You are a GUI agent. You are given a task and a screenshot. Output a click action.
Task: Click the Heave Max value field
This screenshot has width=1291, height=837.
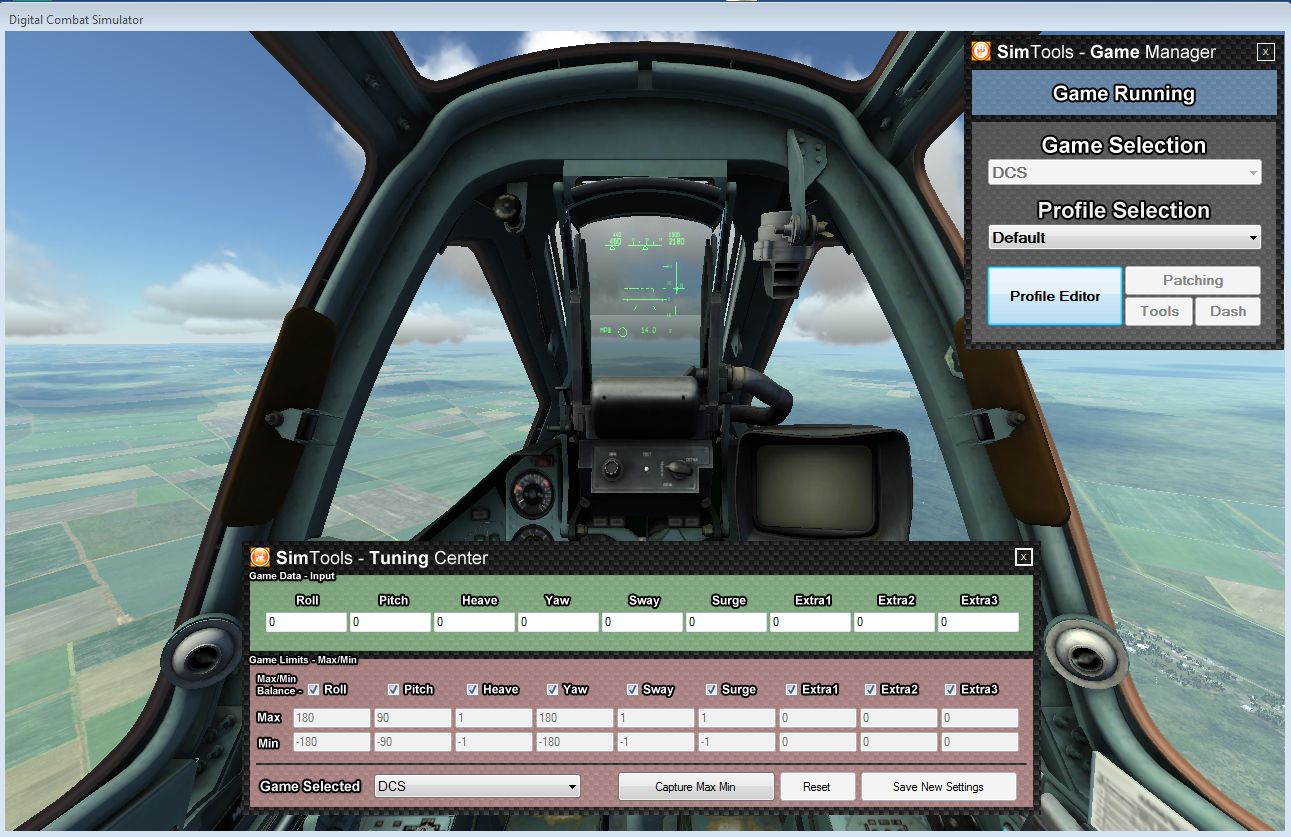493,718
